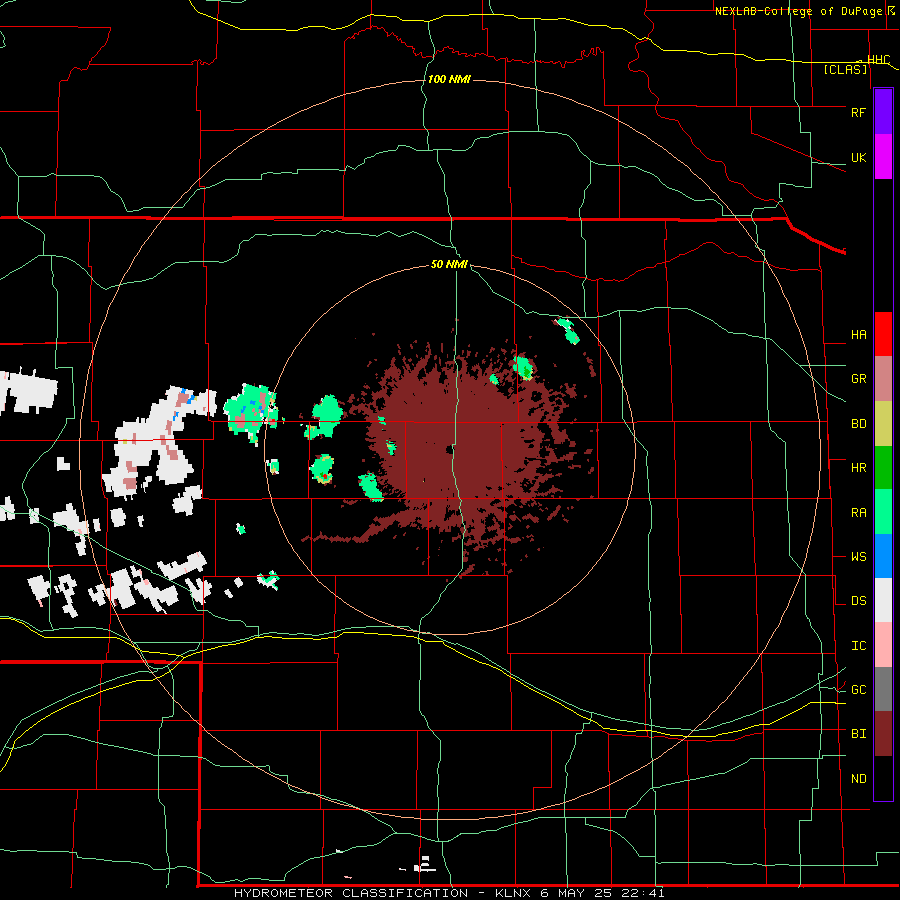Click the 50 NMI range ring label
Image resolution: width=900 pixels, height=900 pixels.
click(449, 264)
